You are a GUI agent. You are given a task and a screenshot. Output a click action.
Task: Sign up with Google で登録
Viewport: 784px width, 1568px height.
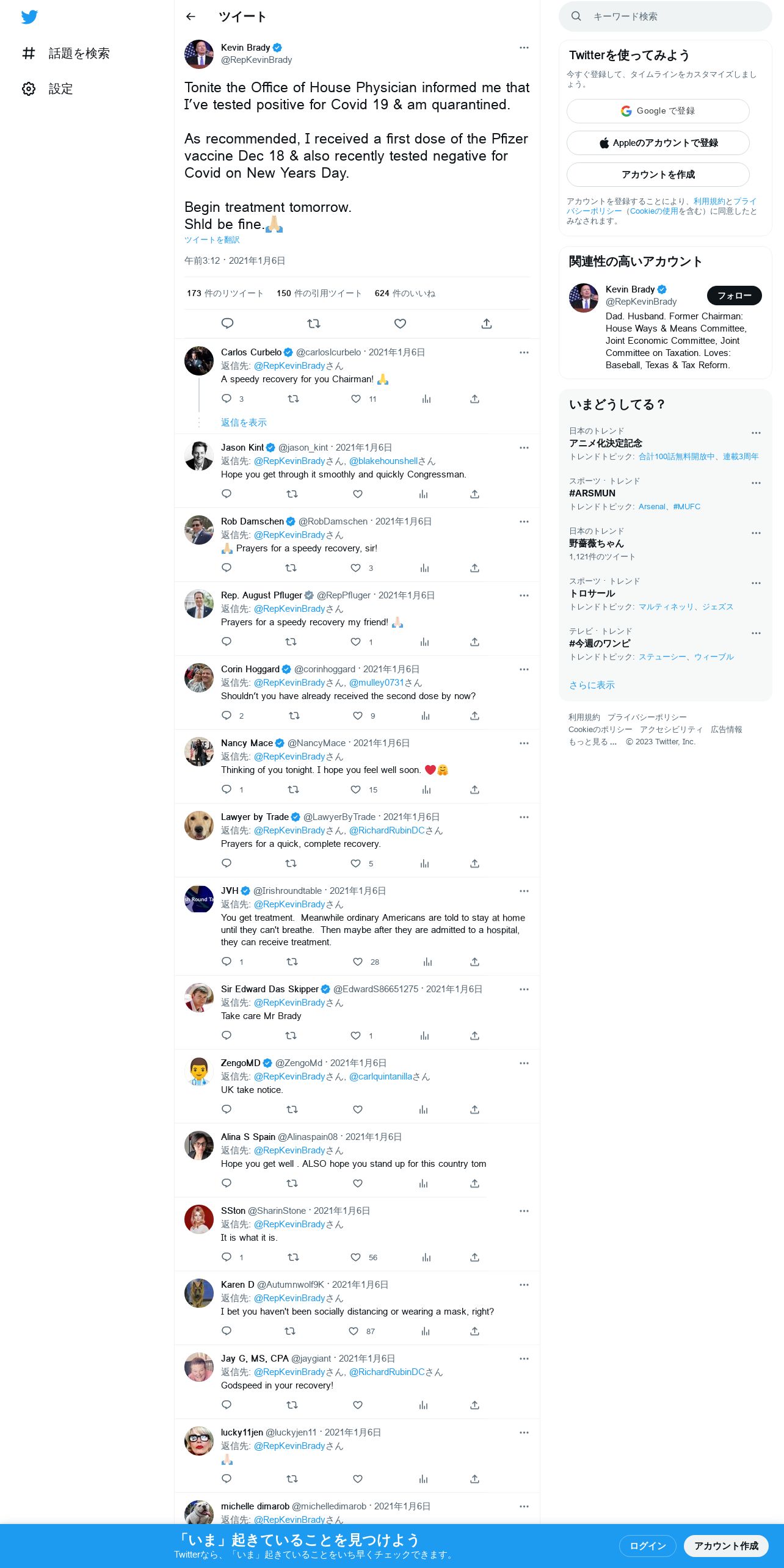click(x=658, y=111)
